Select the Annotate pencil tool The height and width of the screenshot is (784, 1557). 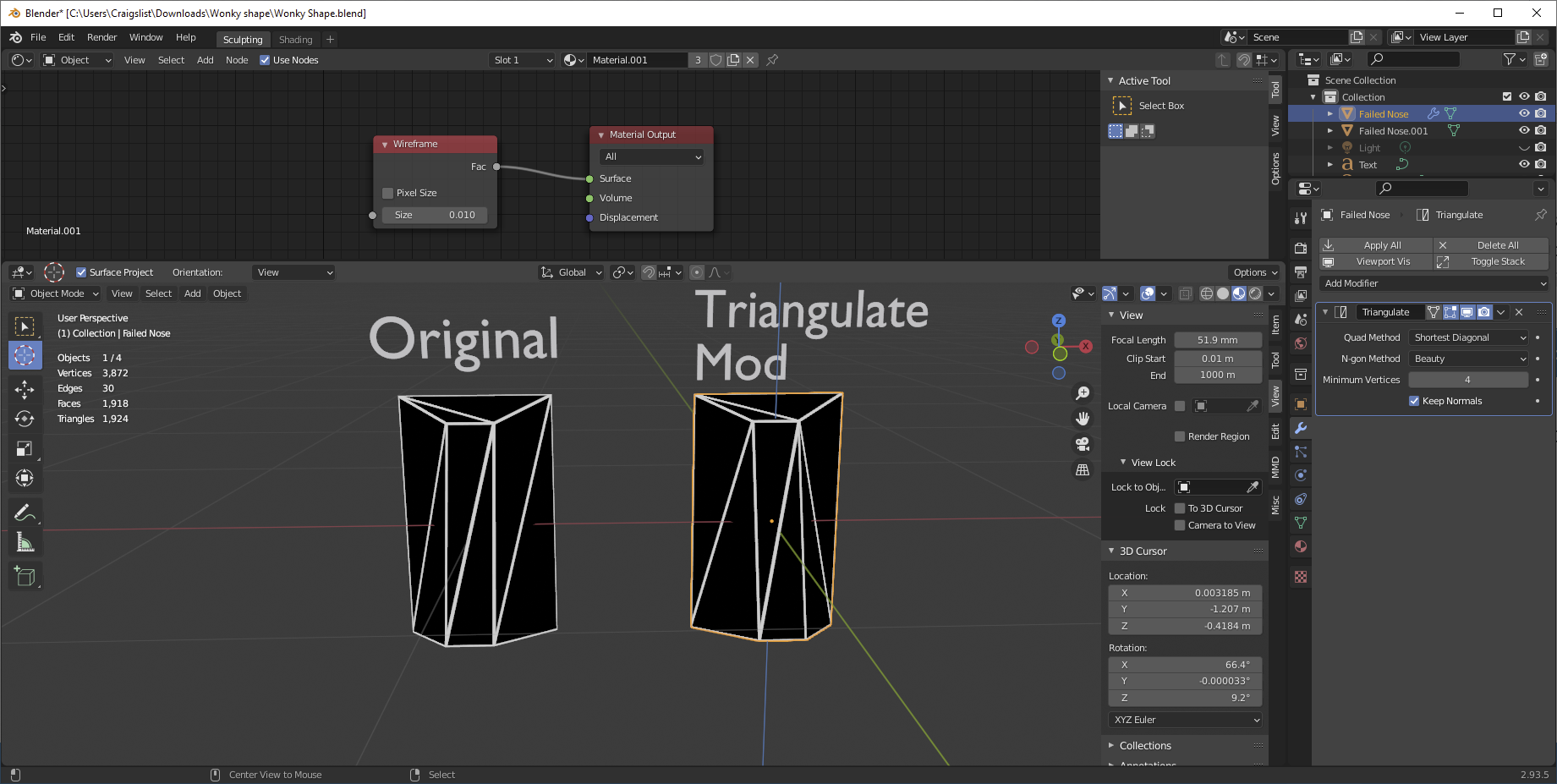[25, 513]
